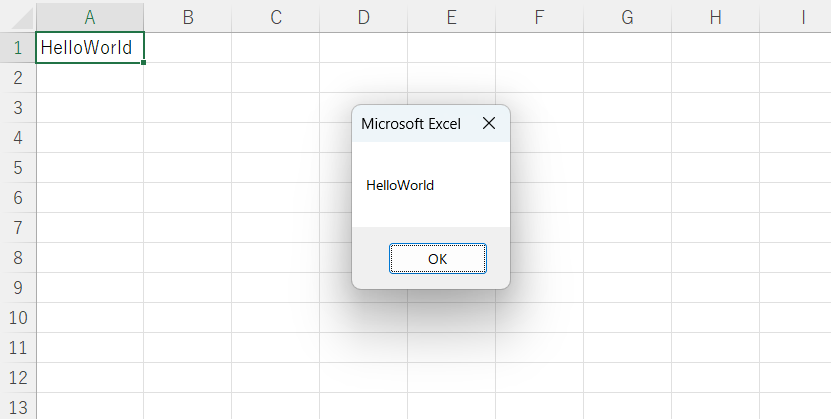Viewport: 831px width, 419px height.
Task: Select column H header
Action: tap(715, 17)
